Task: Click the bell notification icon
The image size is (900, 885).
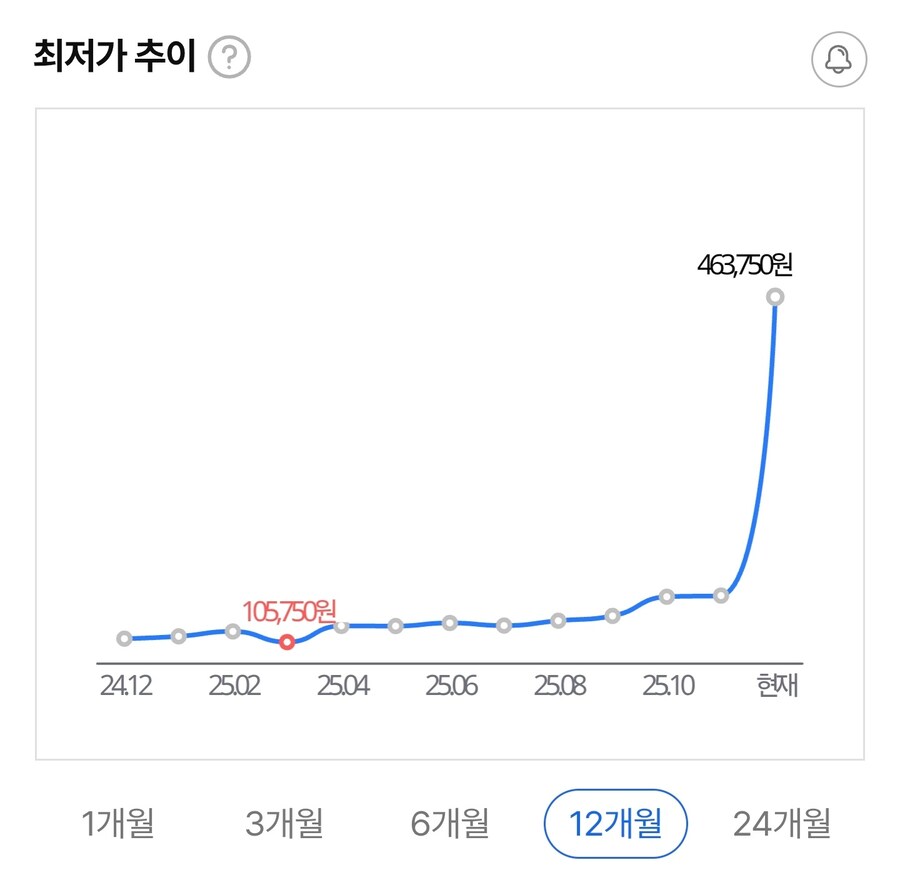Action: (x=839, y=59)
